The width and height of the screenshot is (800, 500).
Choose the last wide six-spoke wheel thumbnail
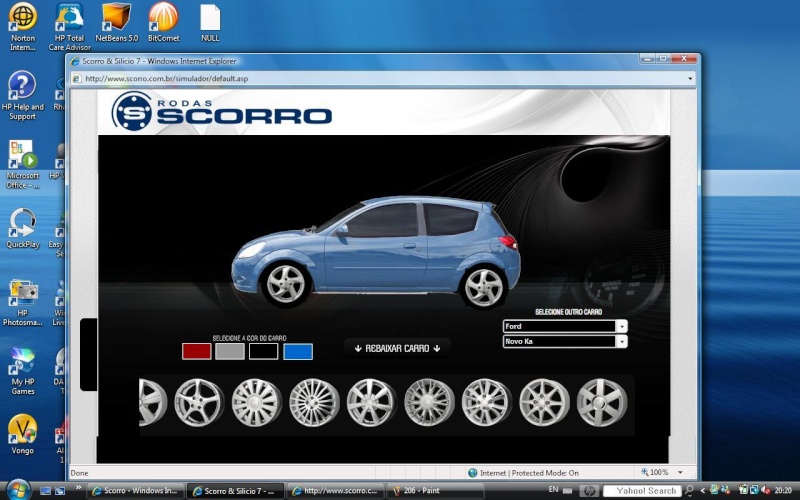(602, 403)
